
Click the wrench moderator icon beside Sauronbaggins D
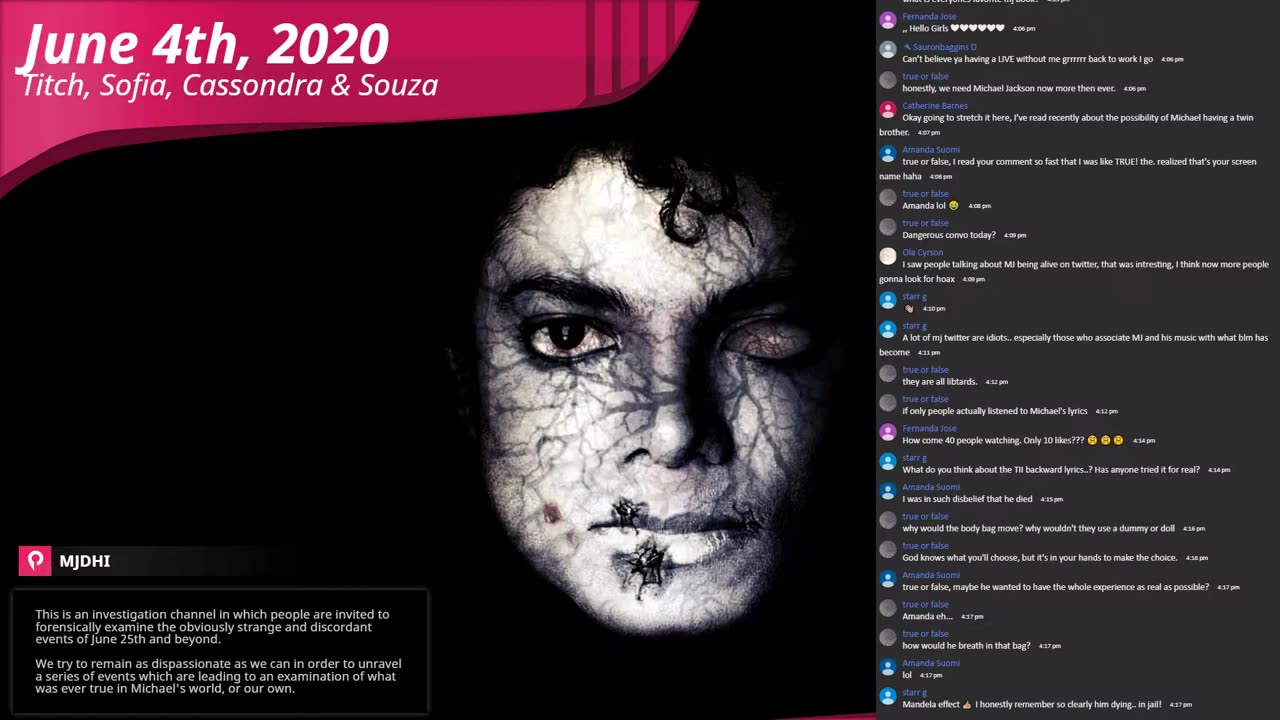(x=907, y=47)
